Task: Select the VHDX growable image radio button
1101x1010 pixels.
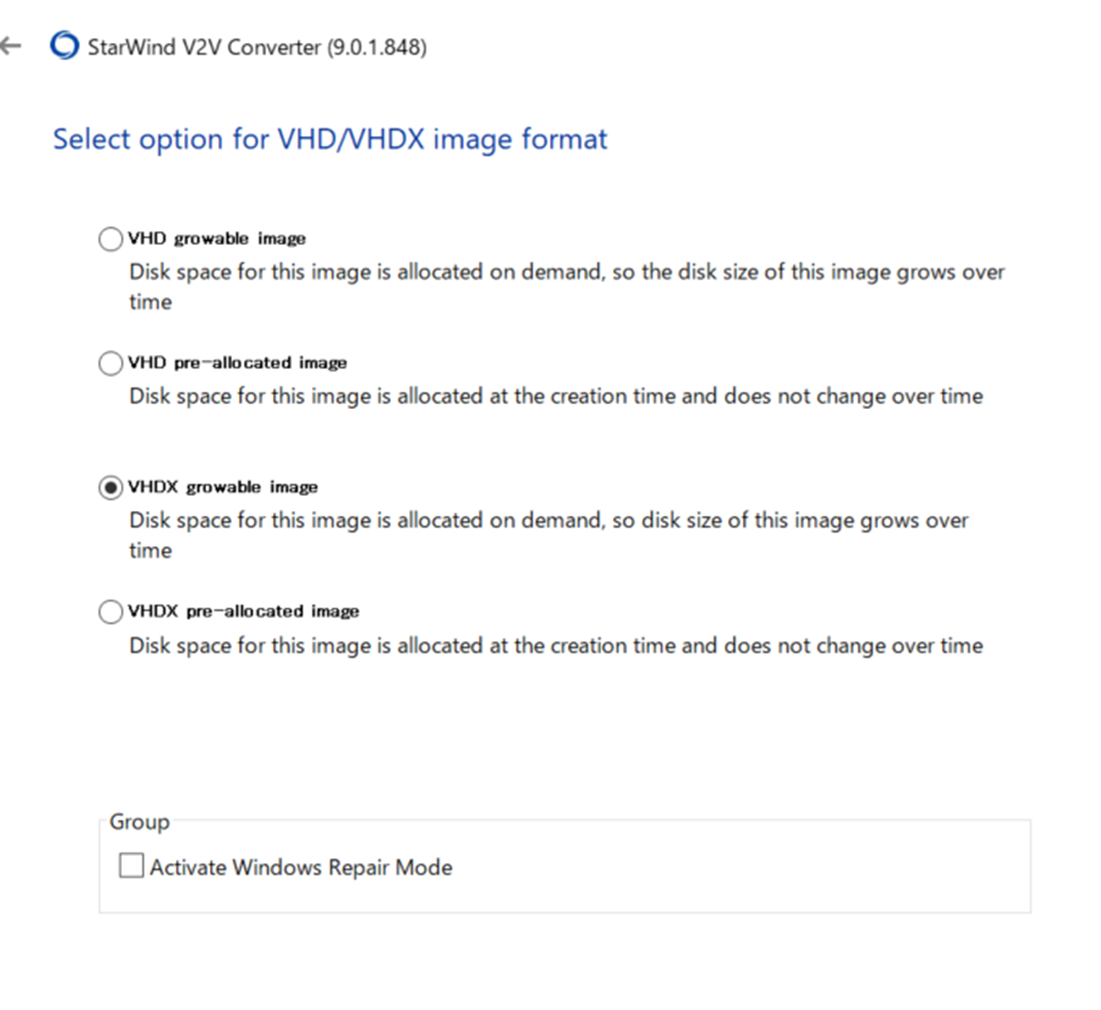Action: tap(111, 487)
